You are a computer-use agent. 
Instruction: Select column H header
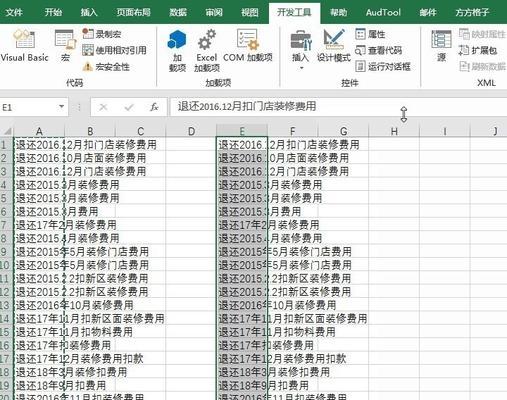[394, 131]
